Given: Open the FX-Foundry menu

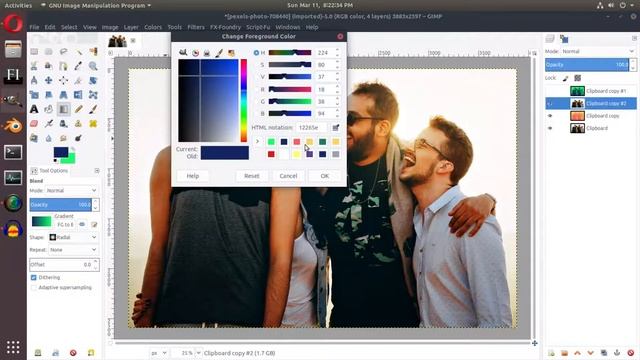Looking at the screenshot, I should pos(225,27).
